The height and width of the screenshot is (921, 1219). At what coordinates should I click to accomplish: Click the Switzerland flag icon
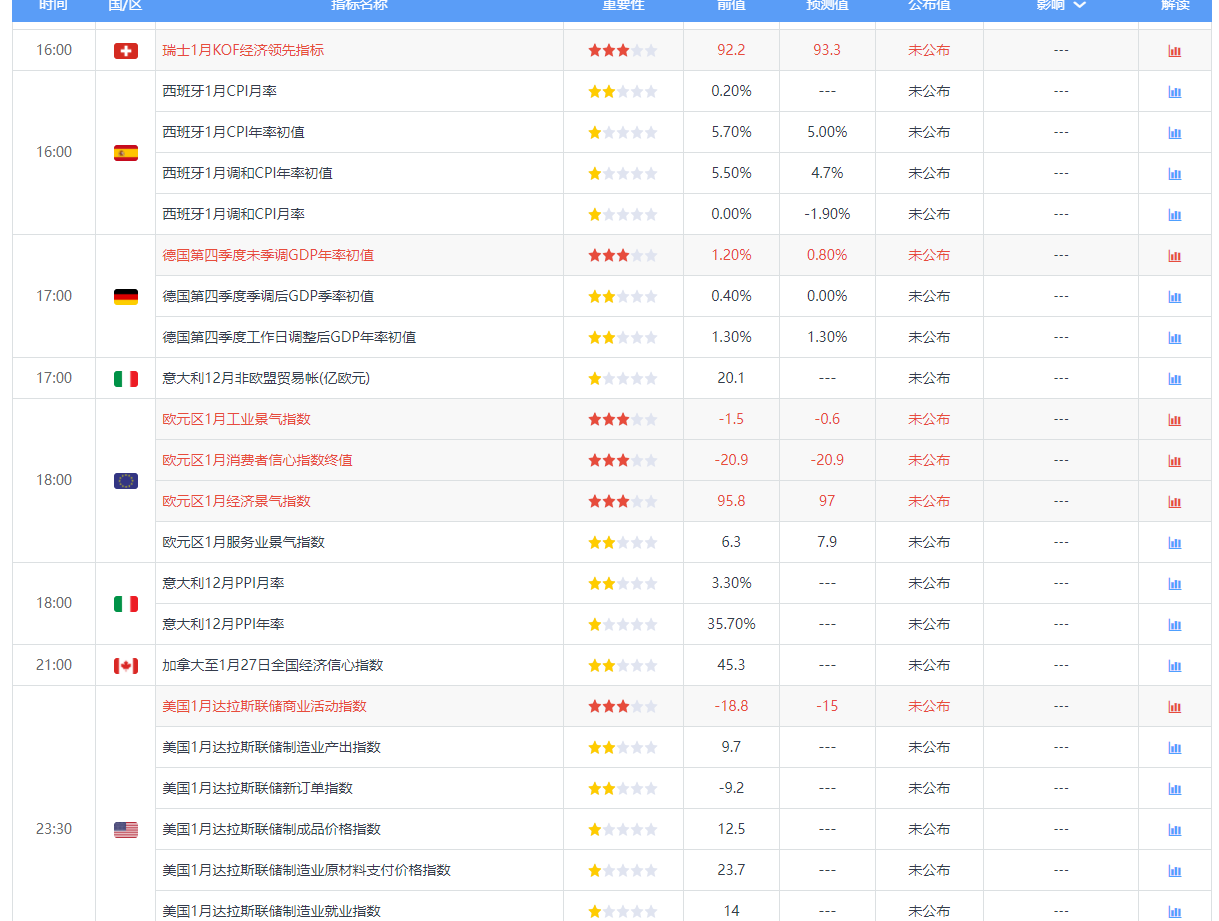126,51
